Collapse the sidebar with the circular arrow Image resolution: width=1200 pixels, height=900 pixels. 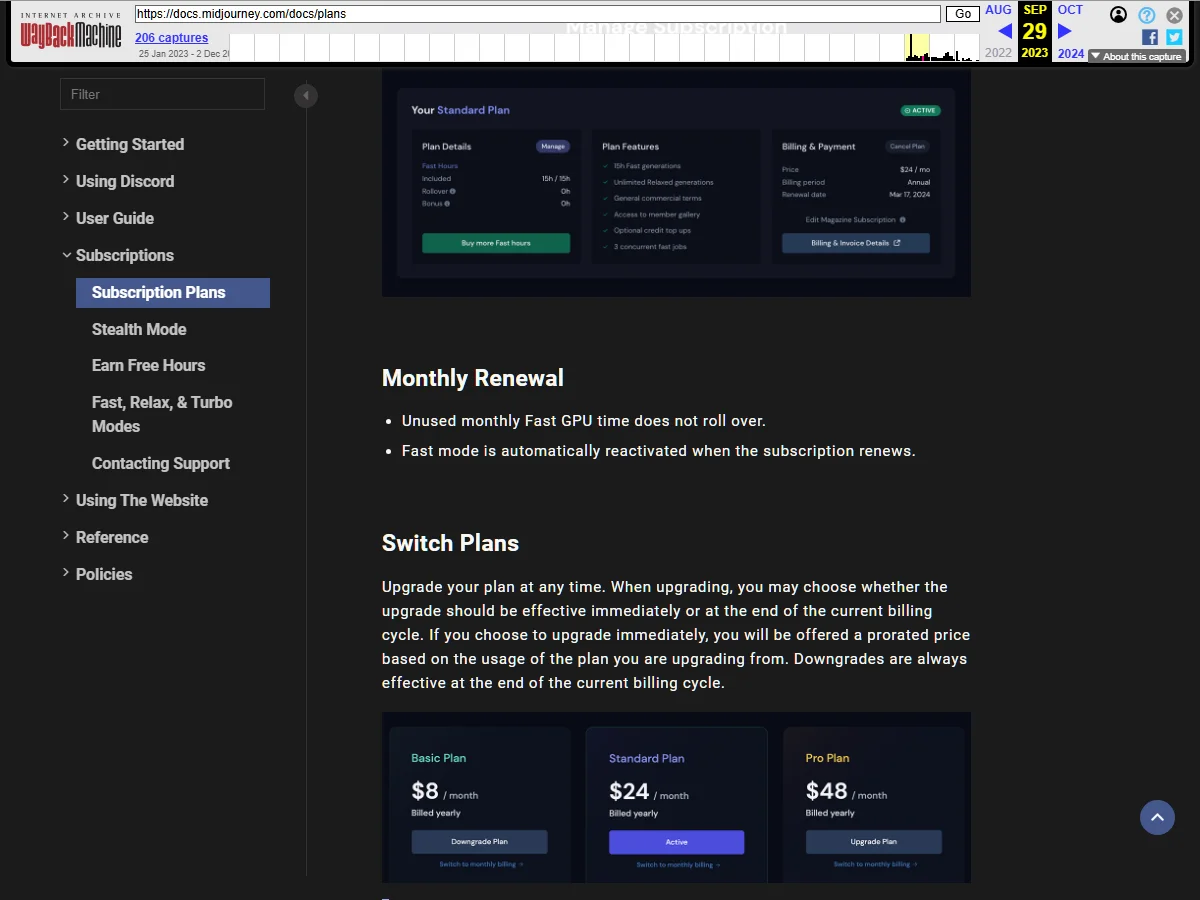pyautogui.click(x=306, y=96)
